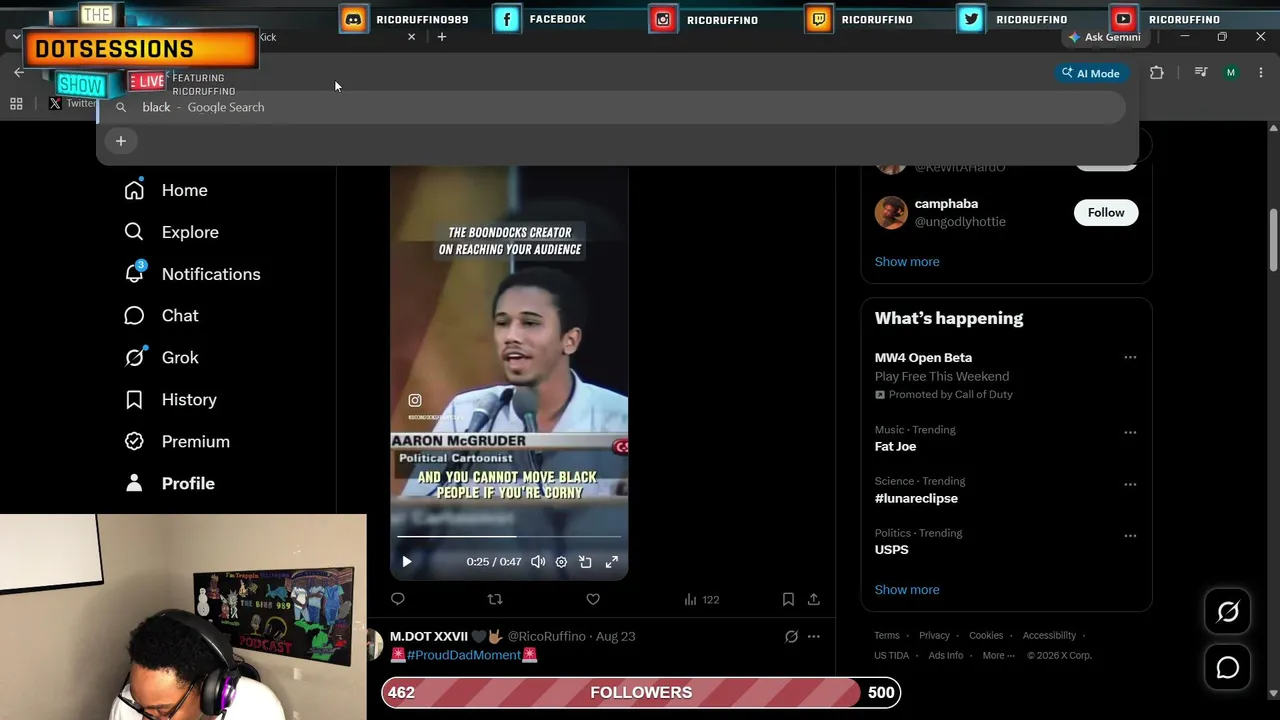This screenshot has width=1280, height=720.
Task: Open the #ProudDadMoment hashtag
Action: pos(464,655)
